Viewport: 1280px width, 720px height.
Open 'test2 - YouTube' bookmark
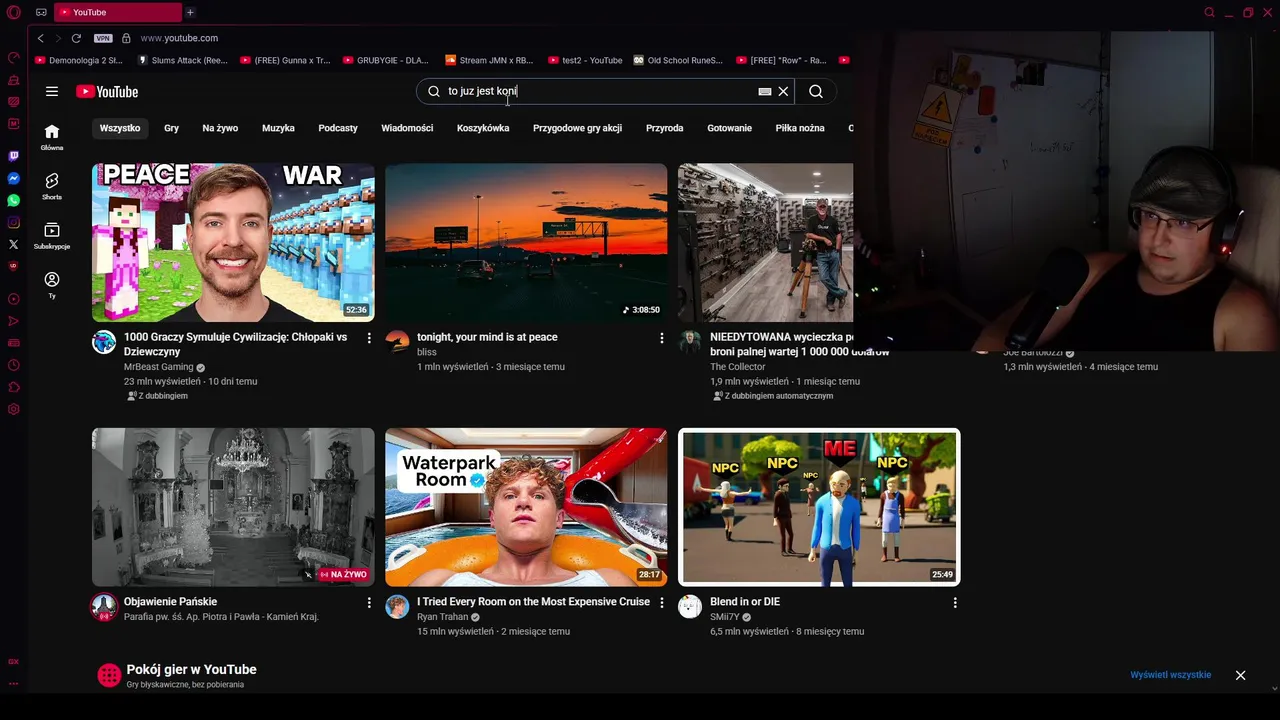click(x=584, y=60)
